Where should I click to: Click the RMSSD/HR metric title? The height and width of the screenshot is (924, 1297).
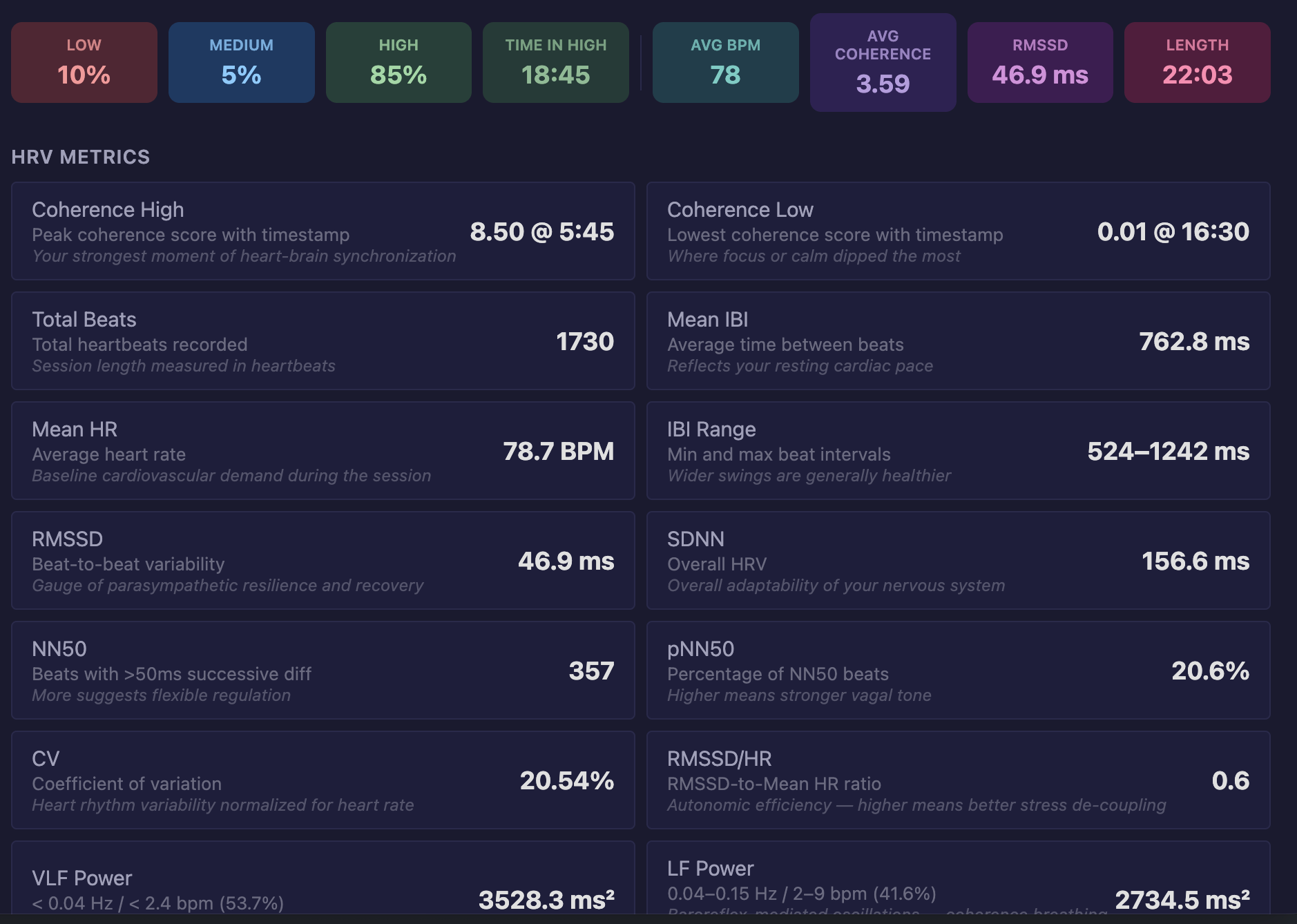point(719,759)
